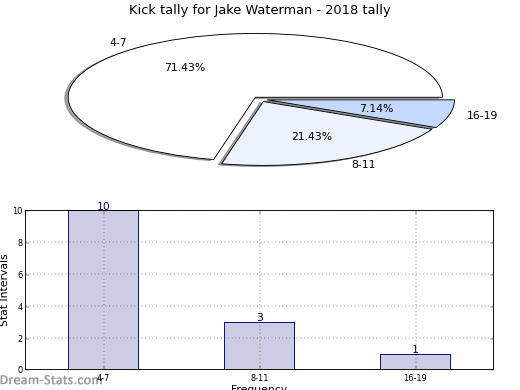Screen dimensions: 520x390
Task: Click the y-axis tick labeled 6
Action: (20, 275)
